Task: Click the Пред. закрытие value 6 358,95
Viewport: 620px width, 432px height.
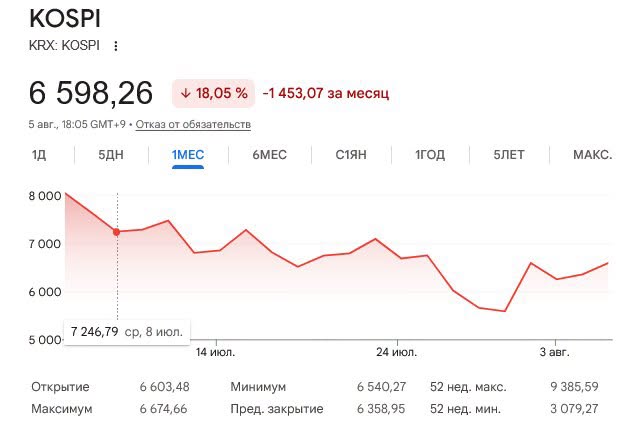Action: 381,409
